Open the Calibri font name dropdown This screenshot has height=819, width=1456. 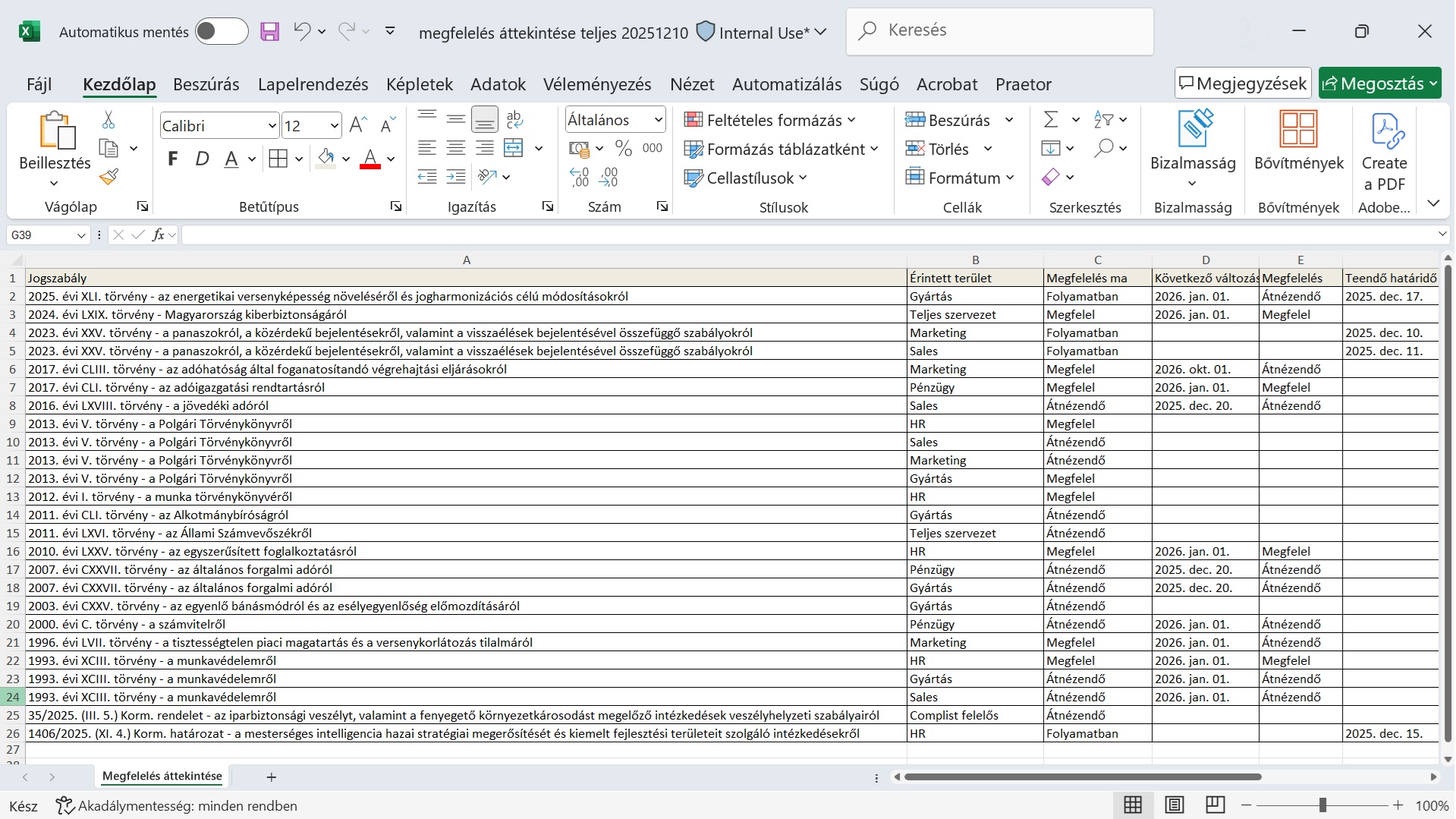click(272, 126)
